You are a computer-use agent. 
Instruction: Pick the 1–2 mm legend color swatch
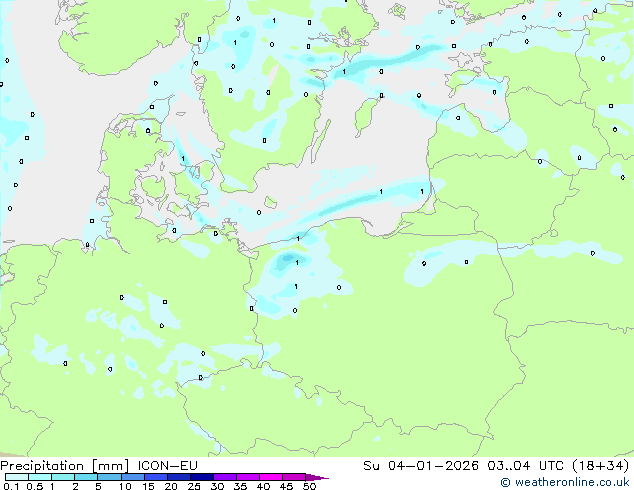(x=63, y=477)
